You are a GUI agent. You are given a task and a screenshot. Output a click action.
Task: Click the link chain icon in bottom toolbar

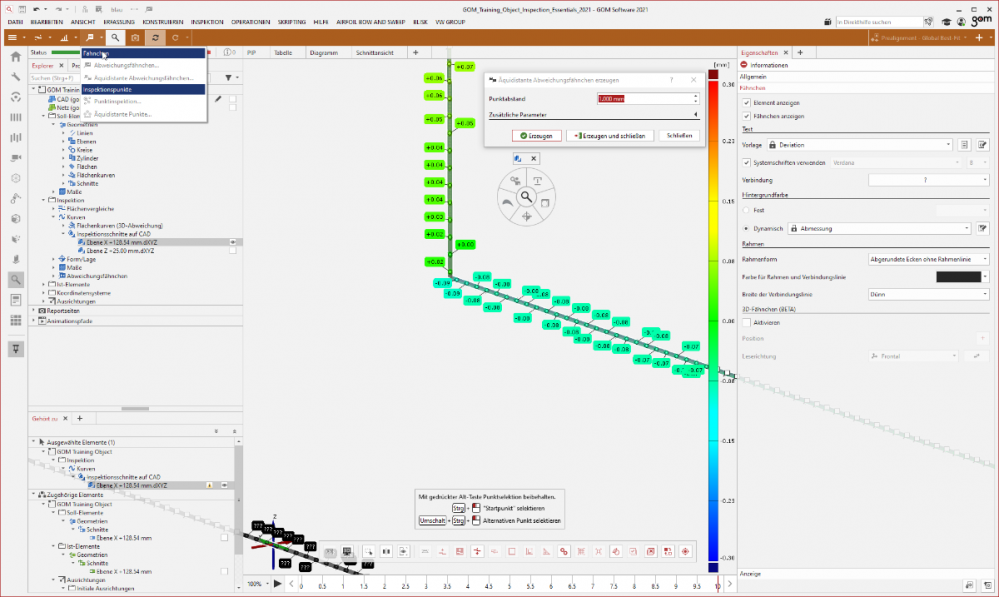click(x=564, y=552)
